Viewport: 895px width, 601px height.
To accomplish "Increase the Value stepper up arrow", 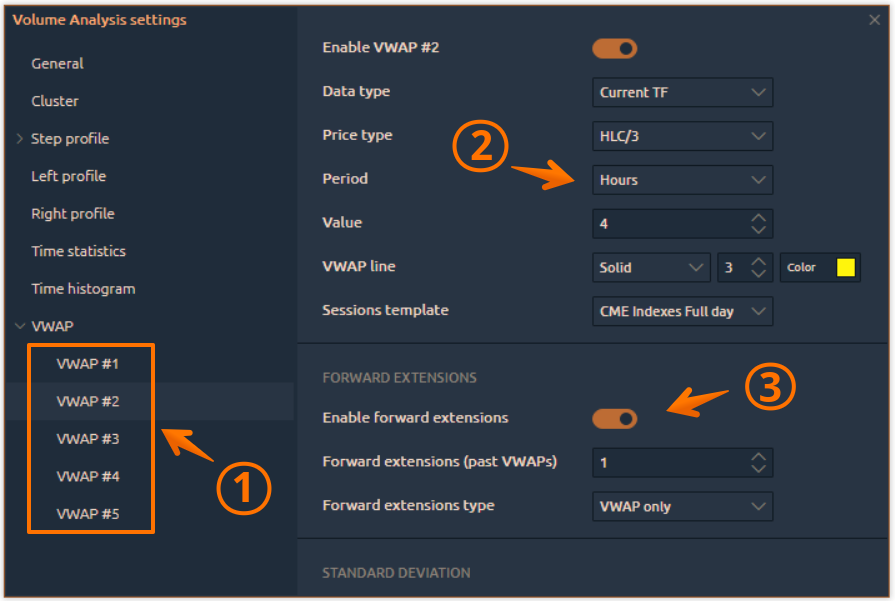I will click(759, 217).
